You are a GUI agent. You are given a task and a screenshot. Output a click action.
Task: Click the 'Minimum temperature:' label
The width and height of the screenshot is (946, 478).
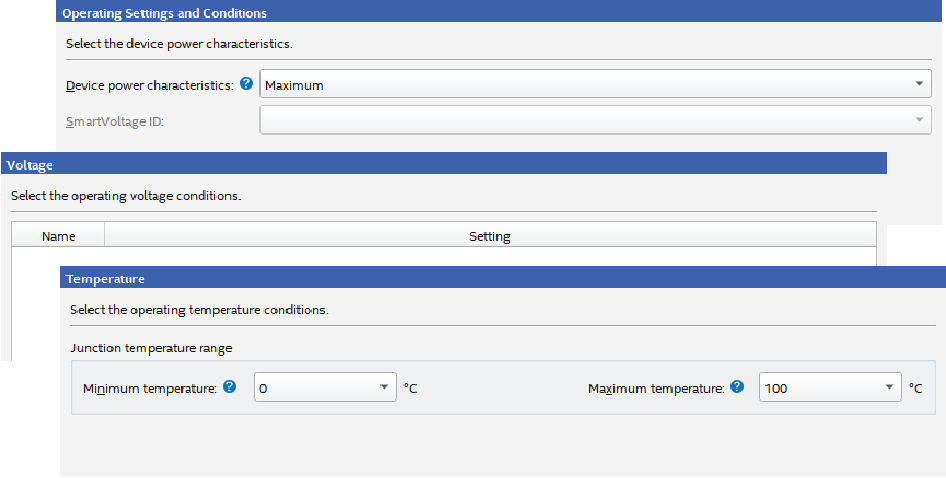[150, 388]
